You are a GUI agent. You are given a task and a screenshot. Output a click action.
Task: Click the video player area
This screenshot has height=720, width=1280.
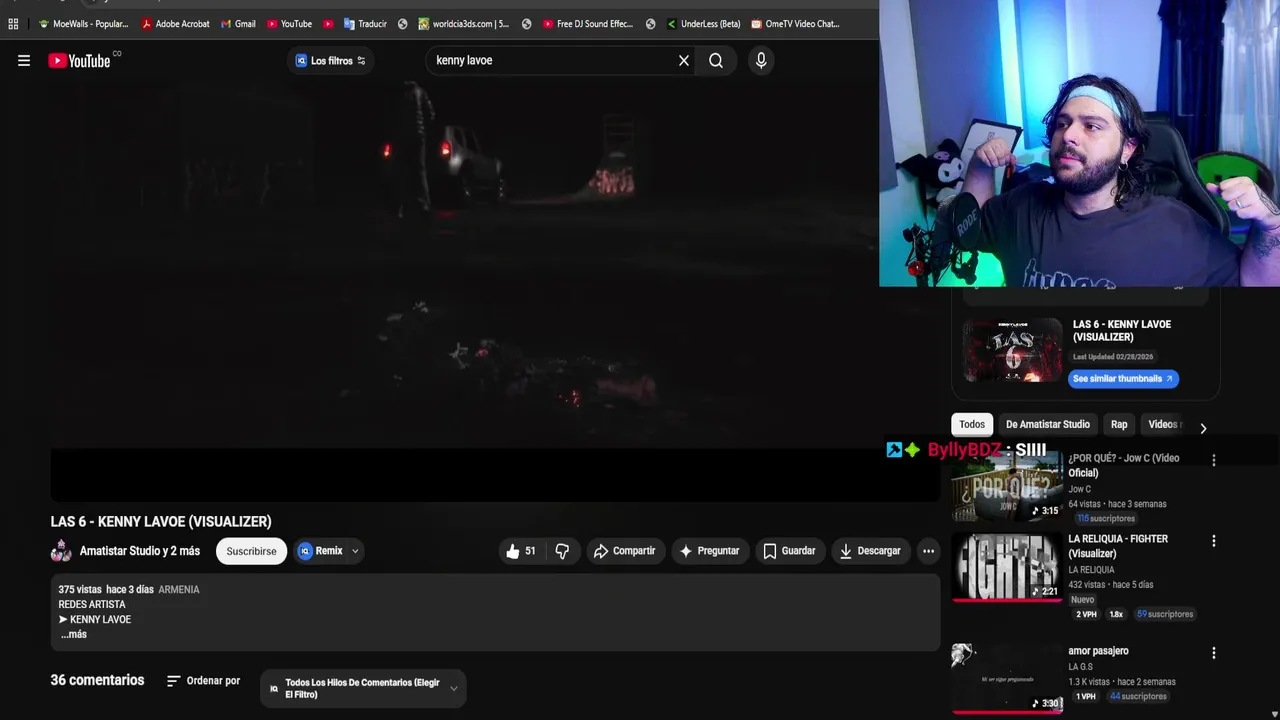tap(495, 290)
